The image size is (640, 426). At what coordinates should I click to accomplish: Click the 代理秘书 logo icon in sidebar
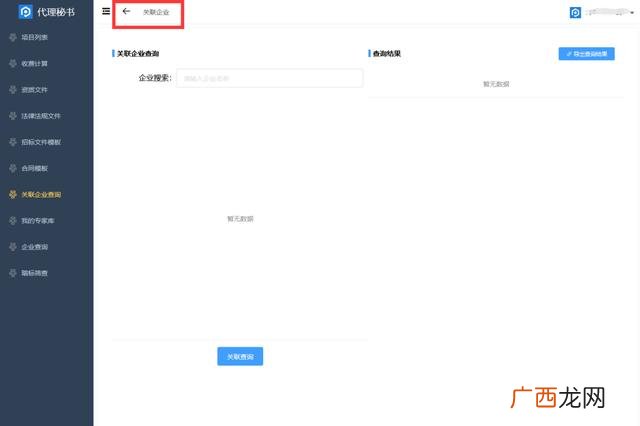25,12
